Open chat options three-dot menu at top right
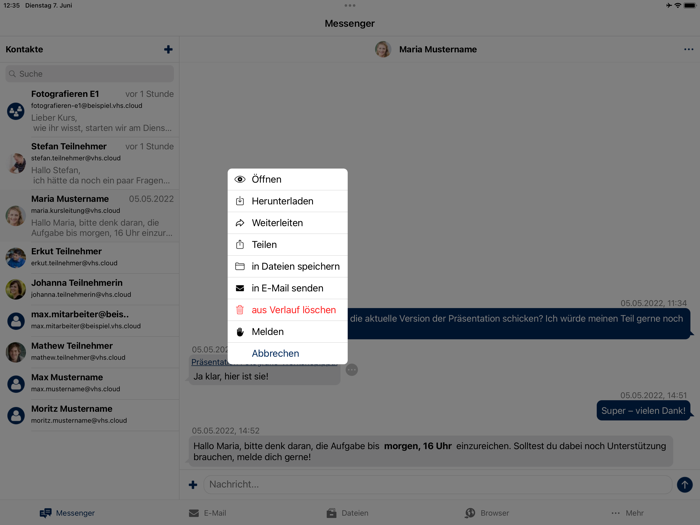Image resolution: width=700 pixels, height=525 pixels. click(688, 50)
